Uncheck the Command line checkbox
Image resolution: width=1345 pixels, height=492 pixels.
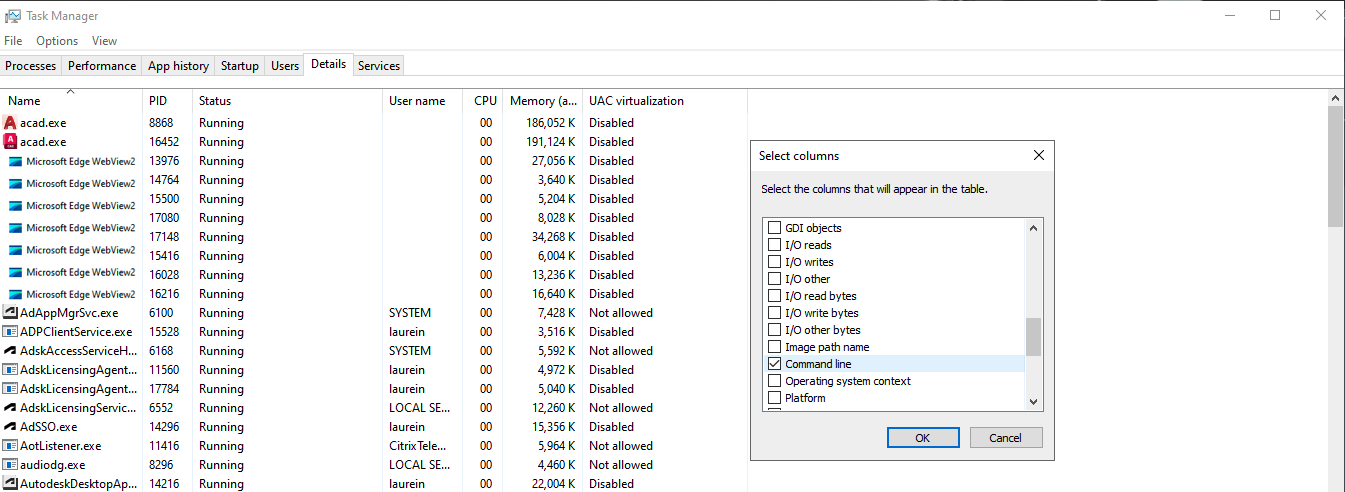[774, 364]
